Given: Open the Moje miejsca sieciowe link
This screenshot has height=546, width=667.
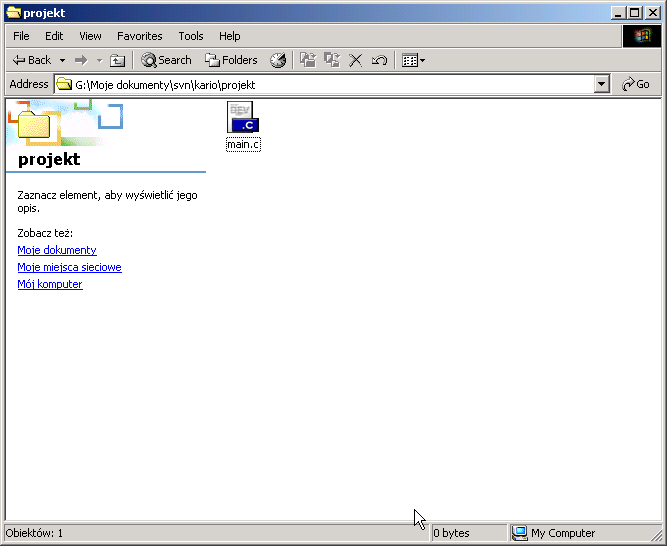Looking at the screenshot, I should [69, 267].
